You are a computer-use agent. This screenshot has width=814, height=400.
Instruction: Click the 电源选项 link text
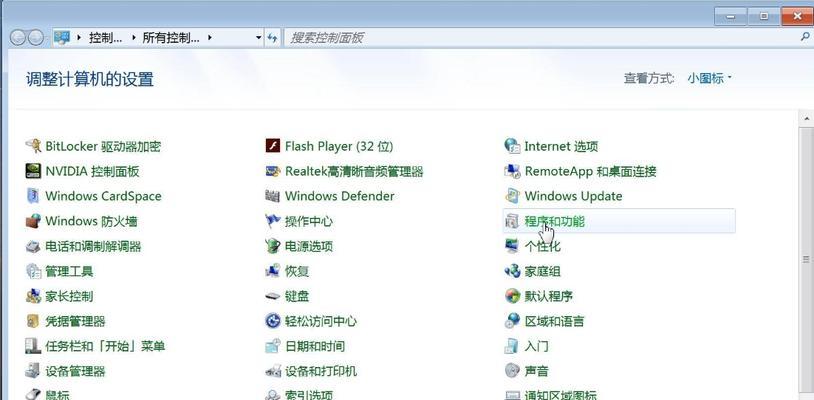(309, 246)
